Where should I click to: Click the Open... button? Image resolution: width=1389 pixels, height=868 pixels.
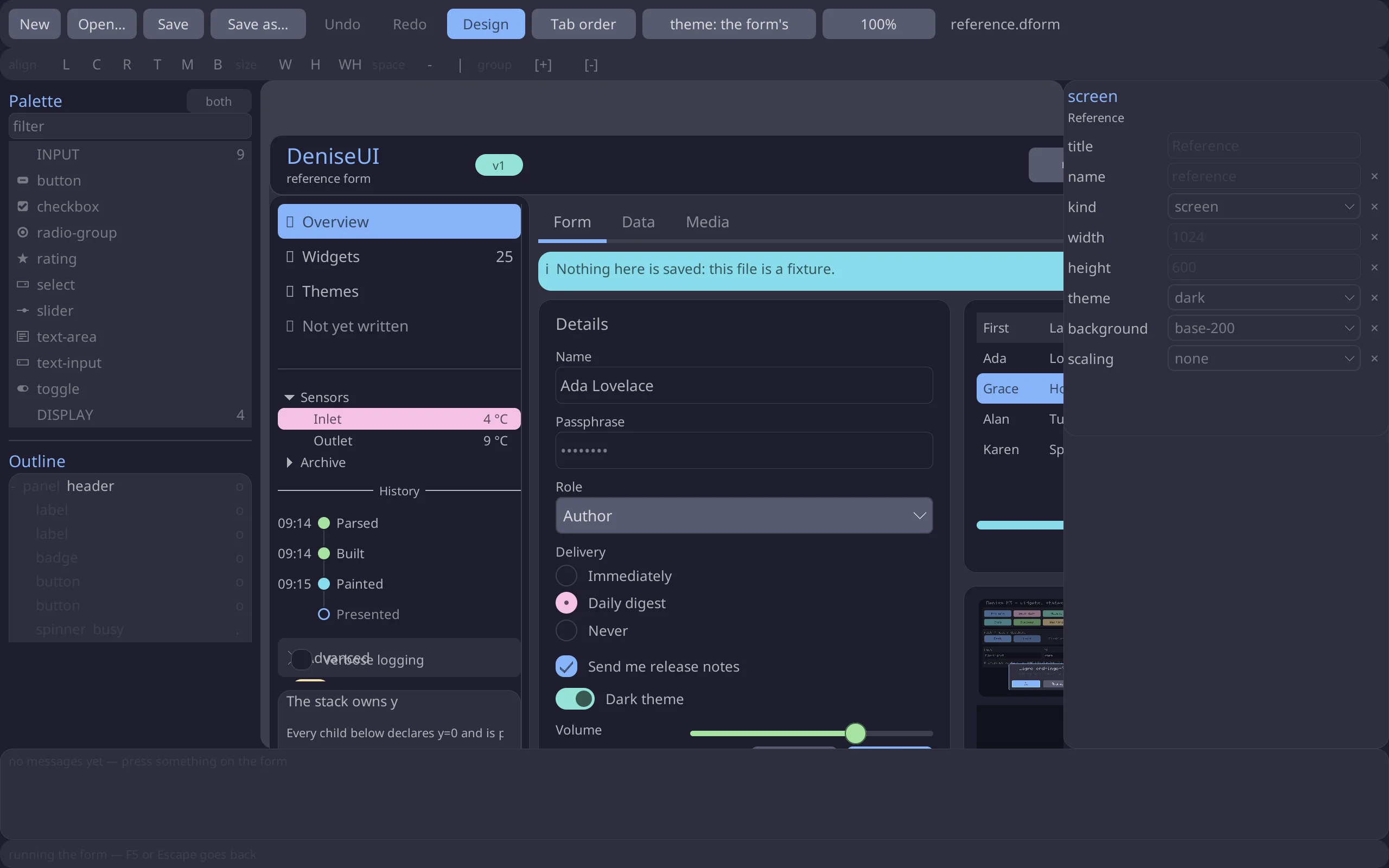click(x=101, y=24)
